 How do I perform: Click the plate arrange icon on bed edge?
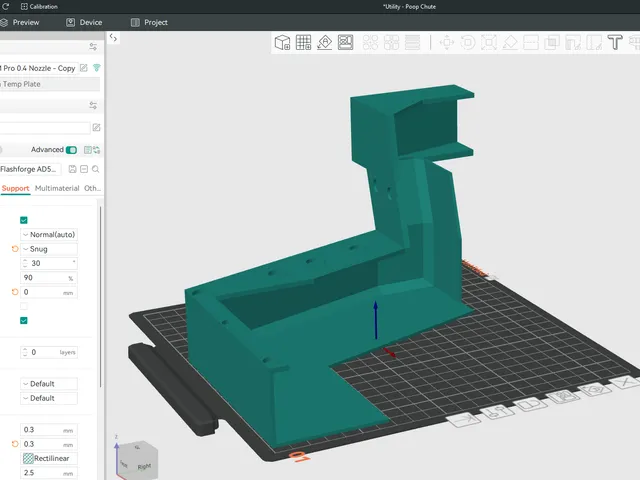(563, 396)
